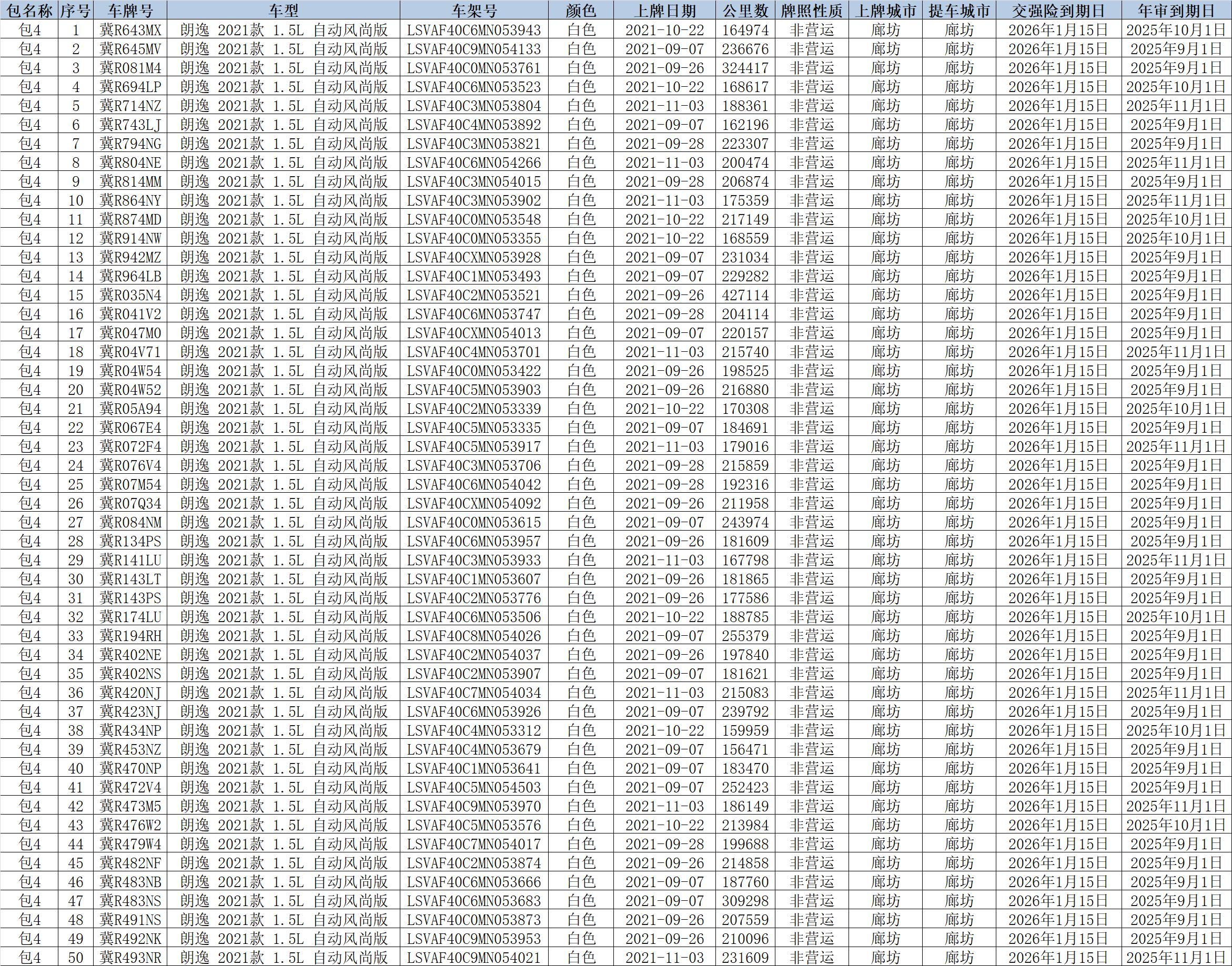Click the 颜色 header cell

[x=581, y=10]
